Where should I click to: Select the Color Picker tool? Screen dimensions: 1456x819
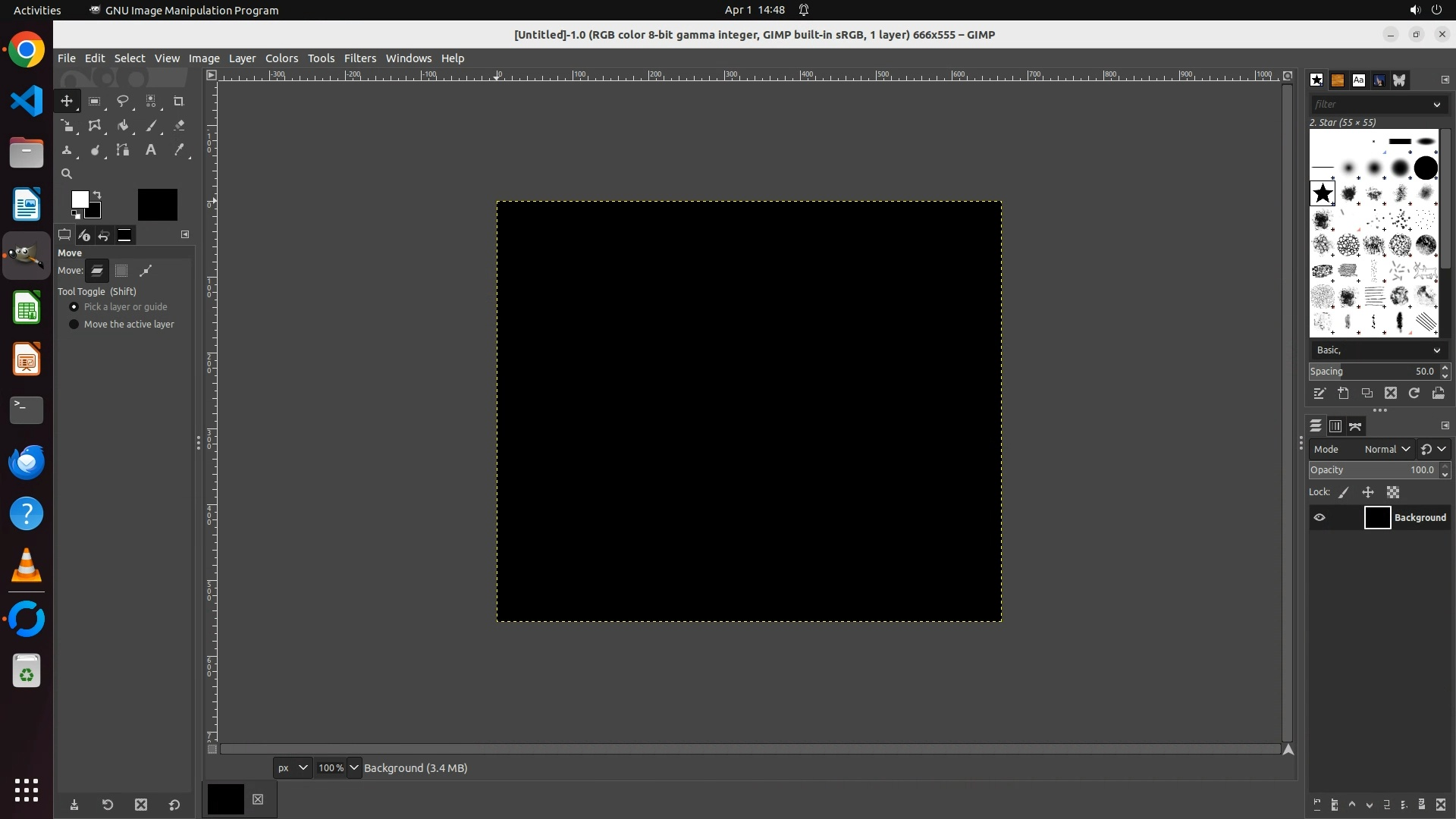179,150
